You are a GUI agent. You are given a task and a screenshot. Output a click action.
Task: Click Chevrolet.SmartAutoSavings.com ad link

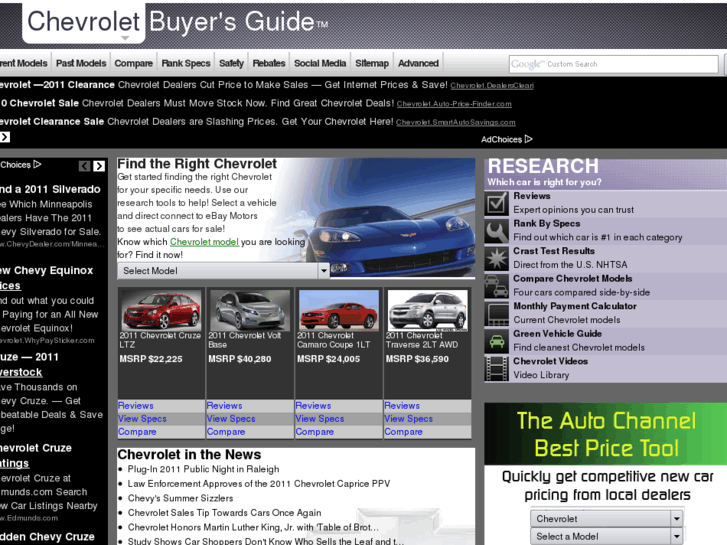(456, 122)
